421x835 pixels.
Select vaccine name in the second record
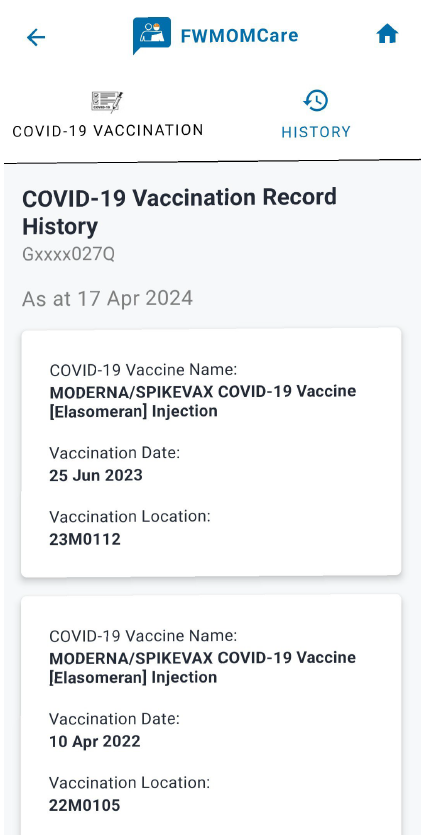click(203, 667)
